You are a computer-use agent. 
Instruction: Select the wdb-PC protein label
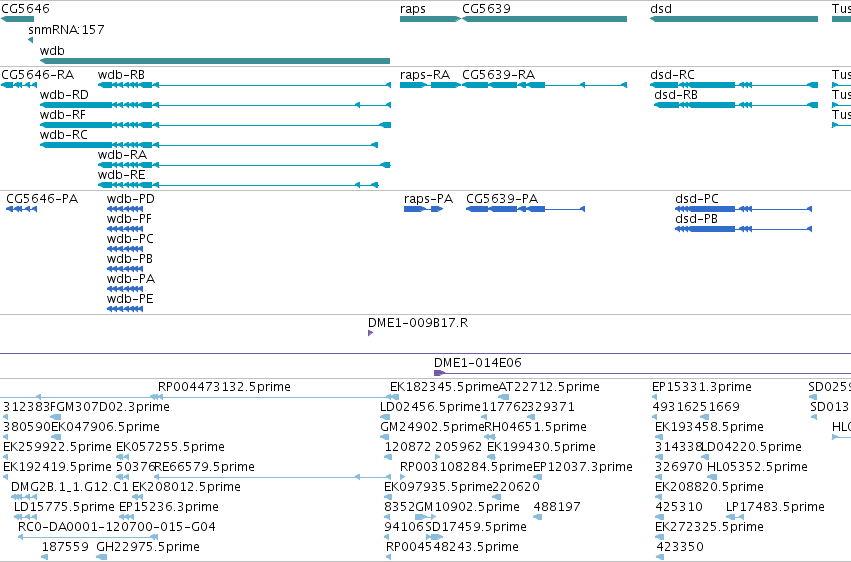[x=130, y=239]
